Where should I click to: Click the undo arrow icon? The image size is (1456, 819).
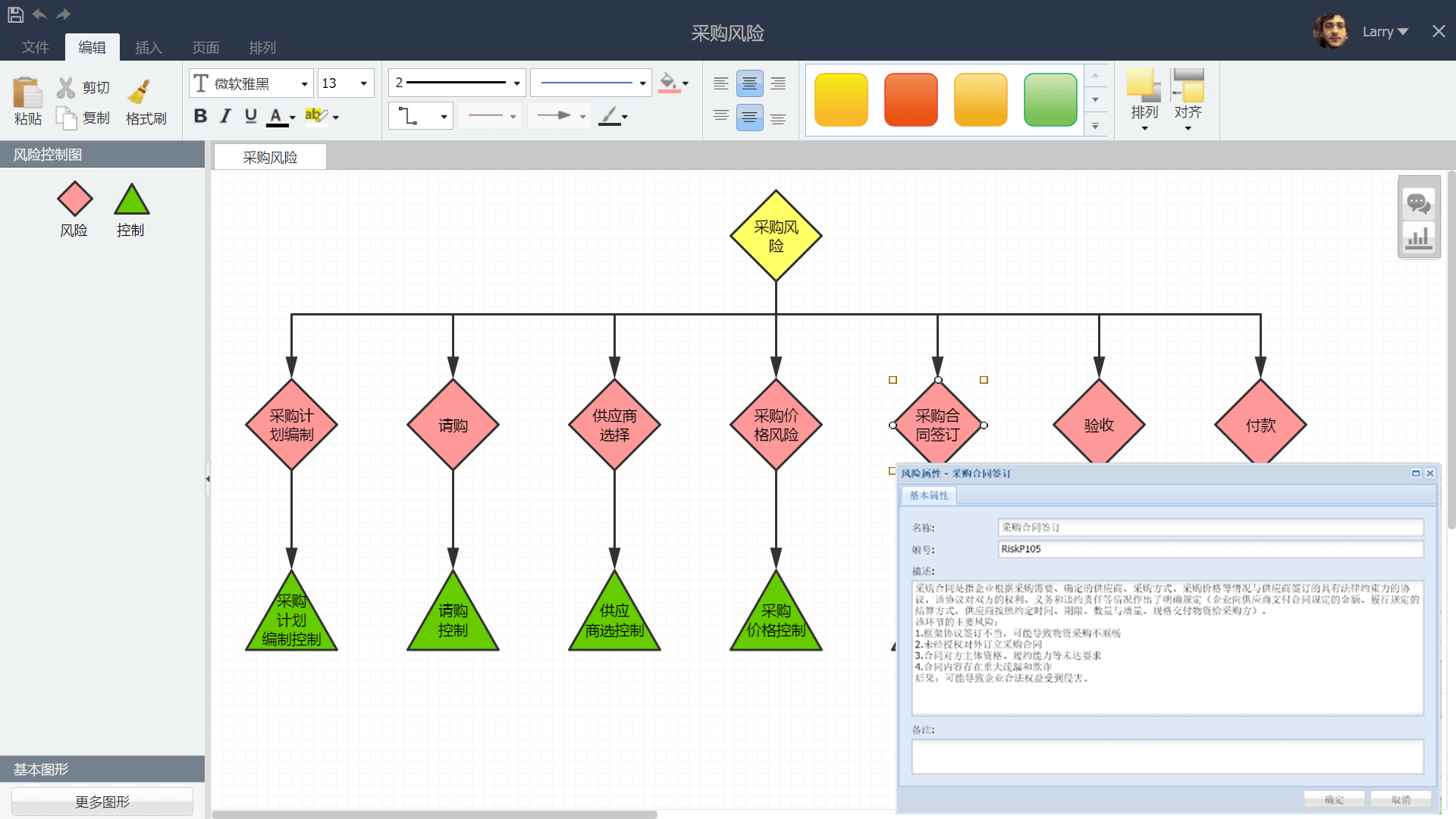(39, 14)
